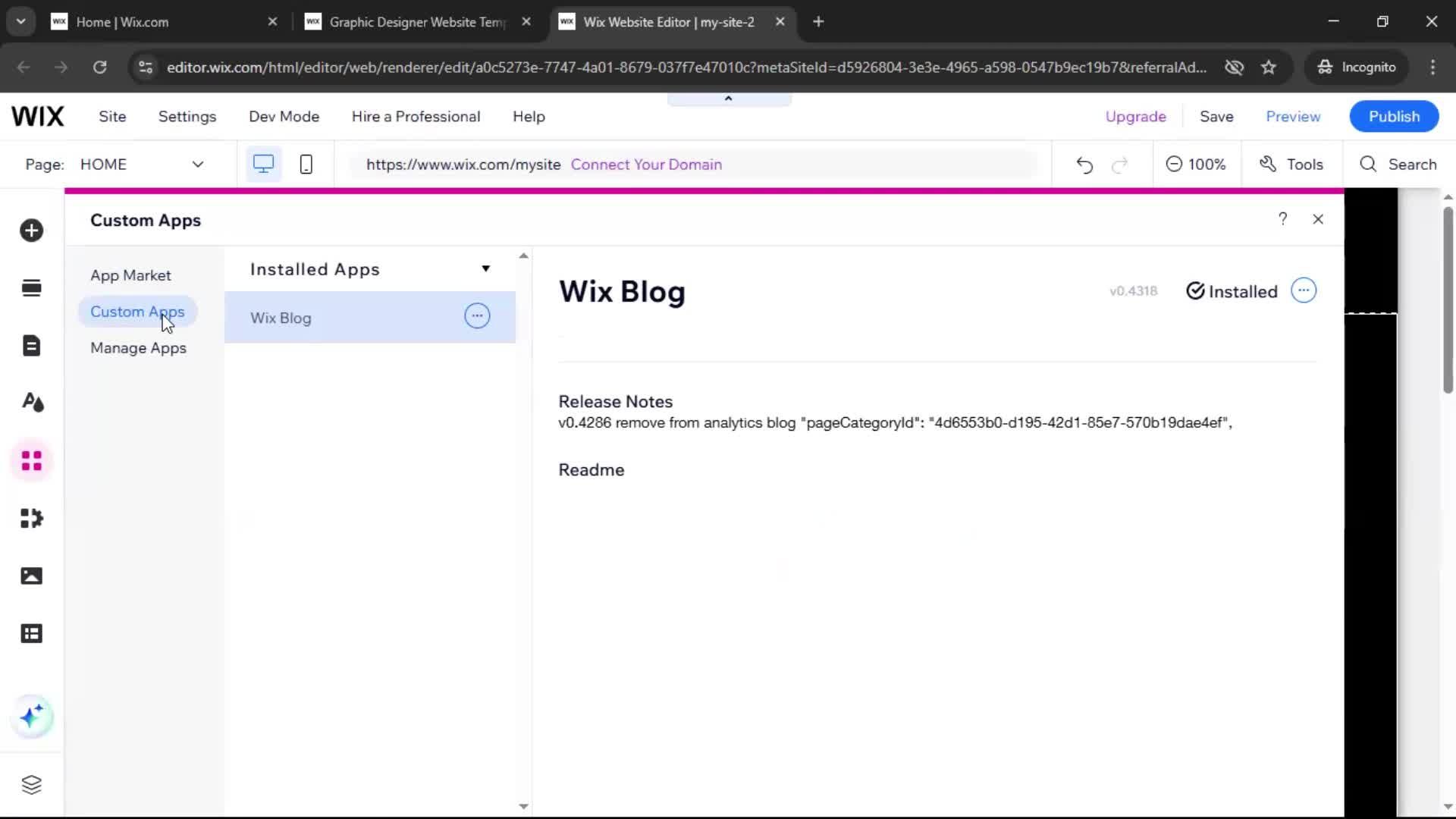Open the Add Elements plus icon
The height and width of the screenshot is (819, 1456).
pyautogui.click(x=31, y=231)
